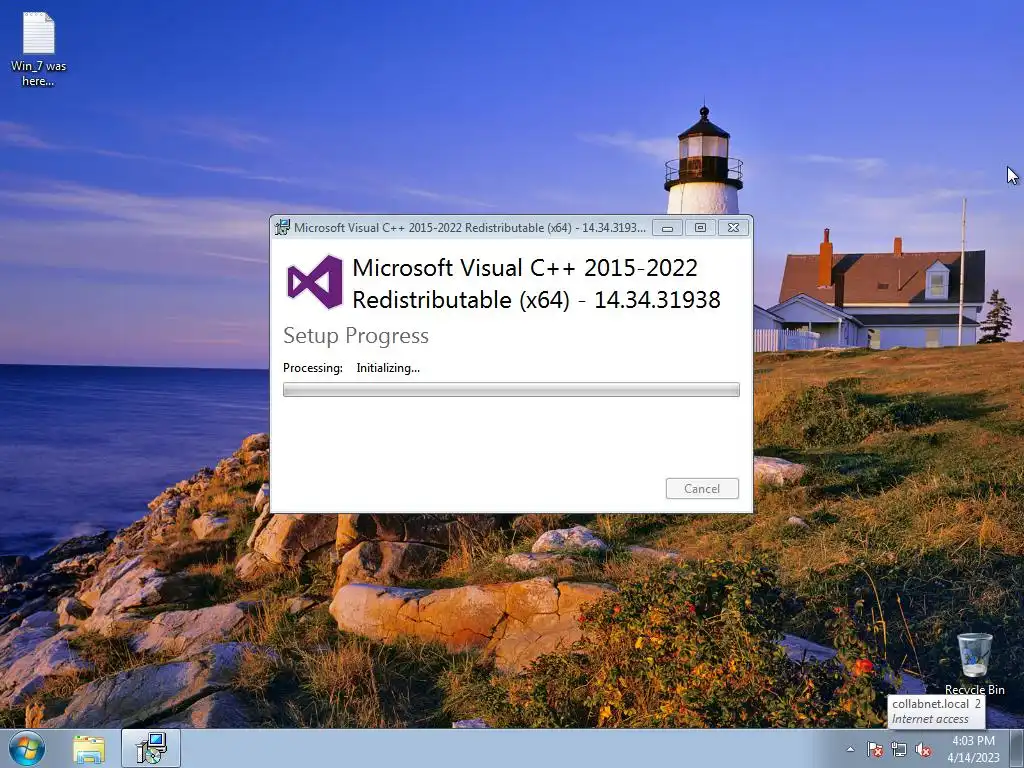Select the installer taskbar button
The height and width of the screenshot is (768, 1024).
click(151, 748)
